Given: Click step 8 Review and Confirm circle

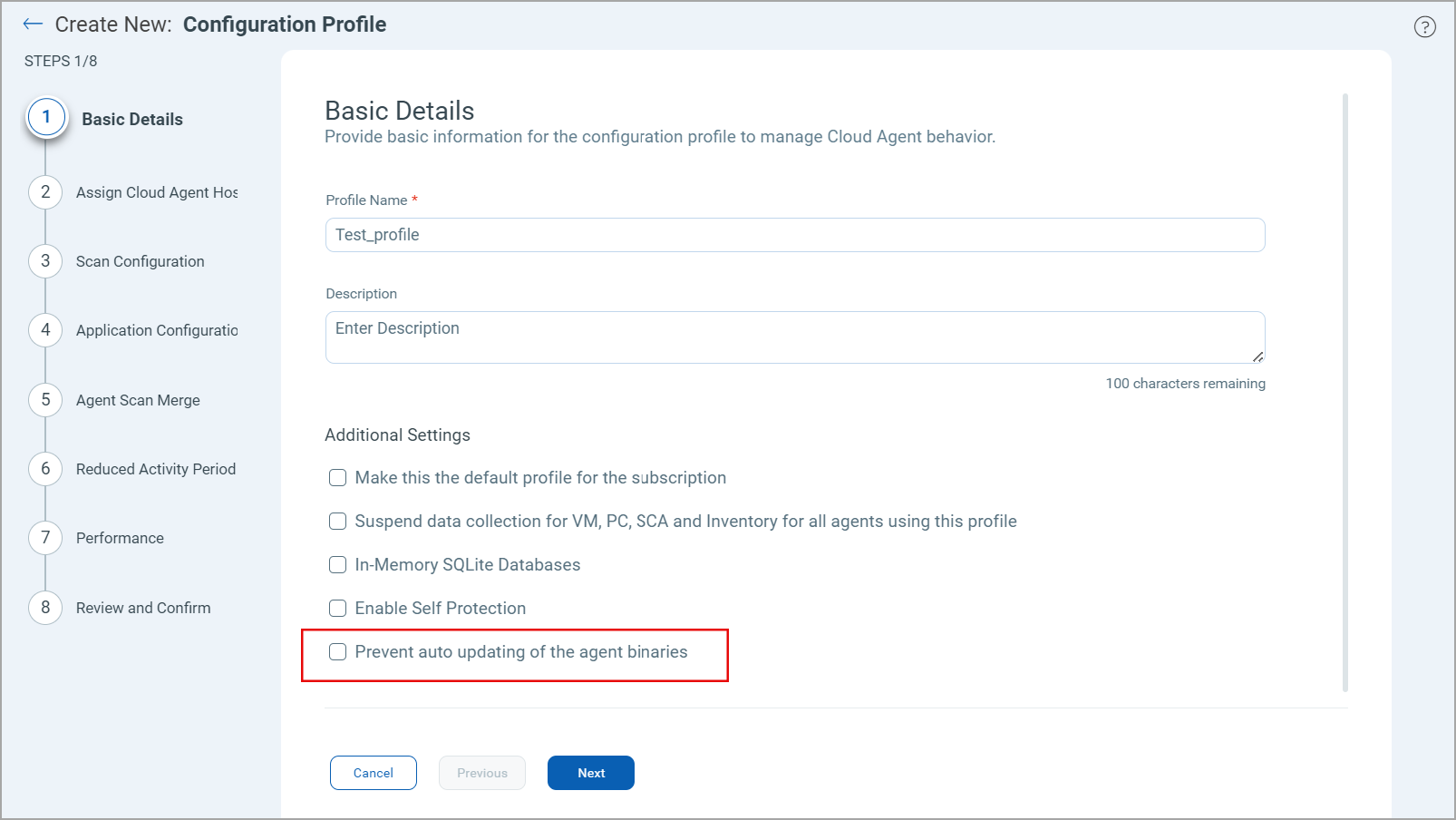Looking at the screenshot, I should click(45, 608).
